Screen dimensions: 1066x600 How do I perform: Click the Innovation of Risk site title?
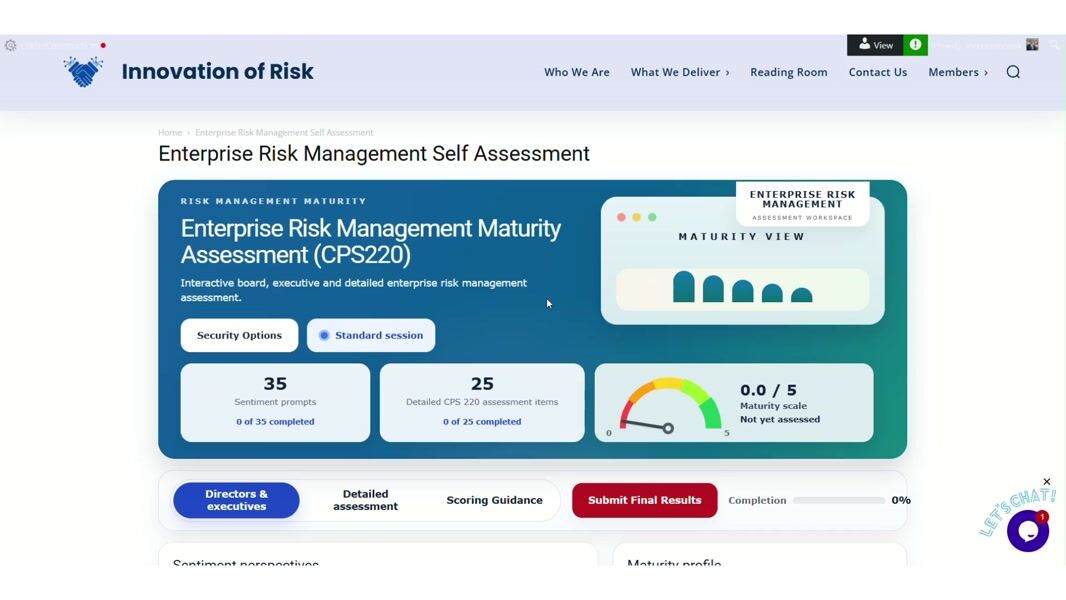pyautogui.click(x=218, y=71)
